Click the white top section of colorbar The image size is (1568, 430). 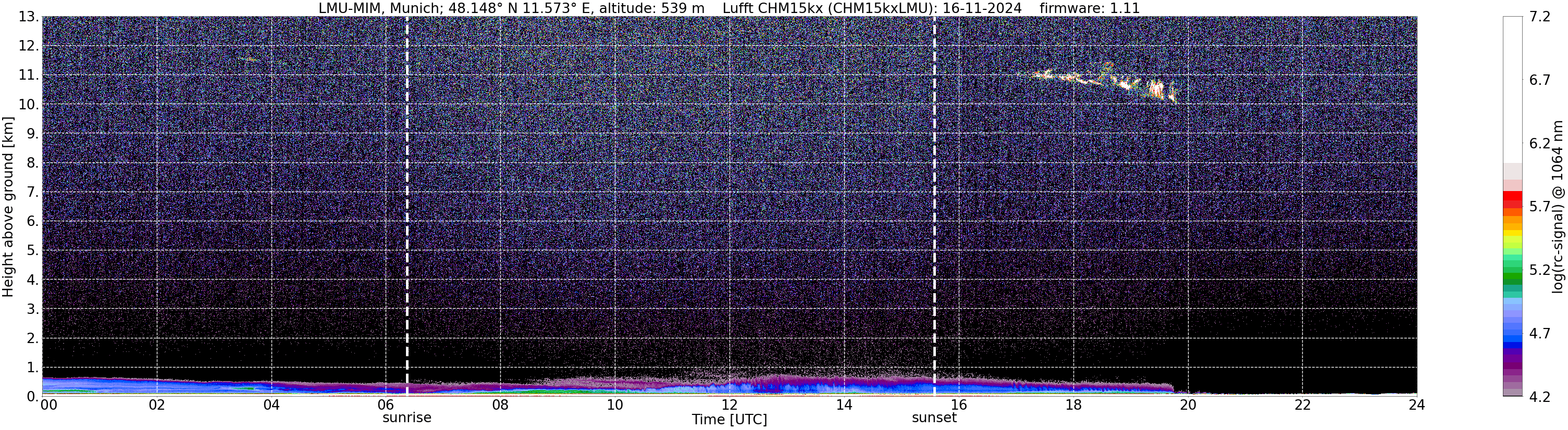[x=1513, y=90]
